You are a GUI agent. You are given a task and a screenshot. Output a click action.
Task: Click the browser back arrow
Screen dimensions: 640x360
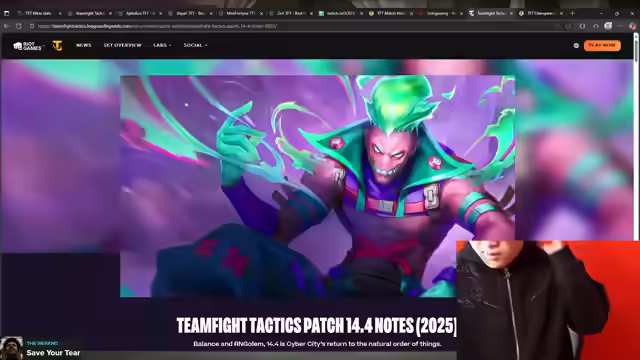(x=7, y=26)
